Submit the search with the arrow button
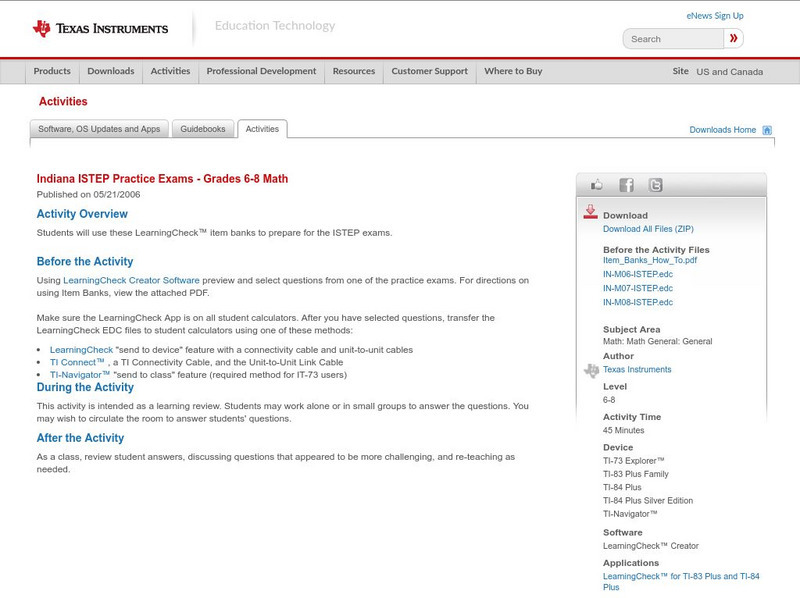 tap(733, 38)
